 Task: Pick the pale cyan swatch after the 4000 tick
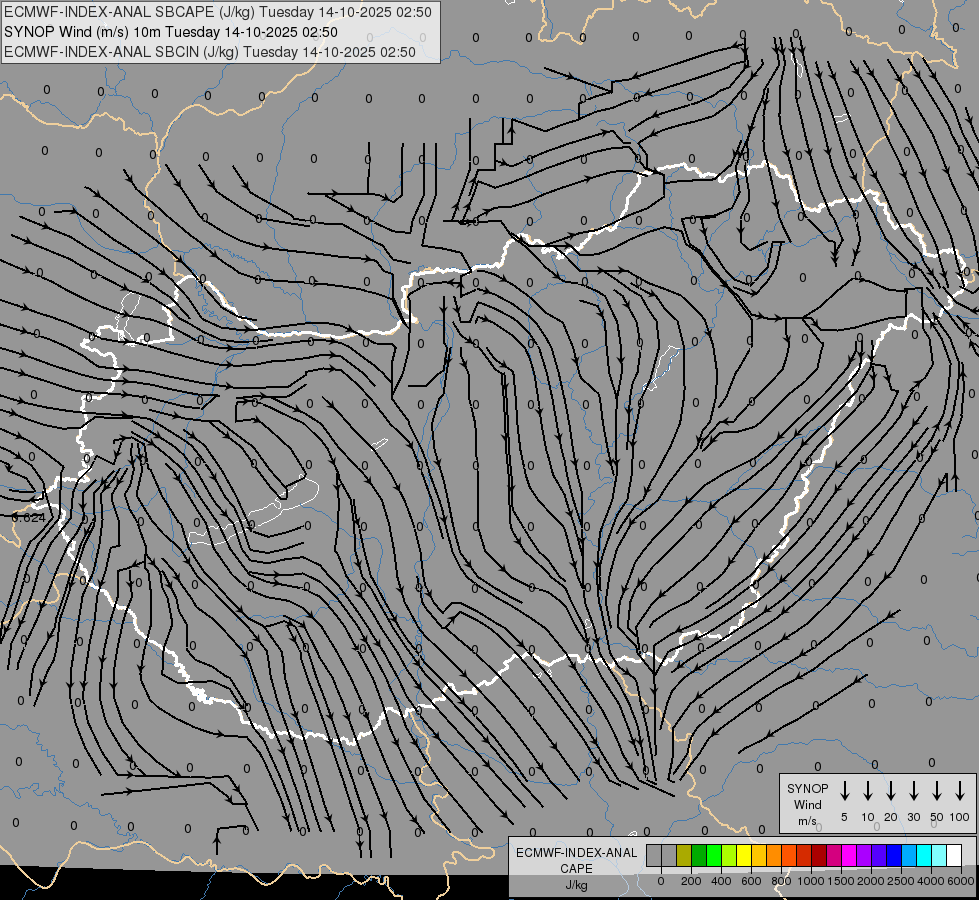pyautogui.click(x=938, y=855)
